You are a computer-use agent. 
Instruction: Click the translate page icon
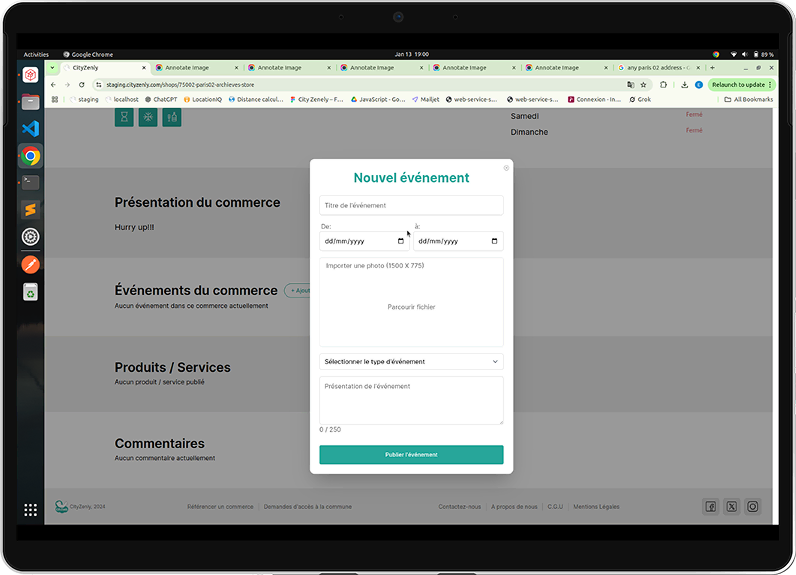pyautogui.click(x=631, y=85)
